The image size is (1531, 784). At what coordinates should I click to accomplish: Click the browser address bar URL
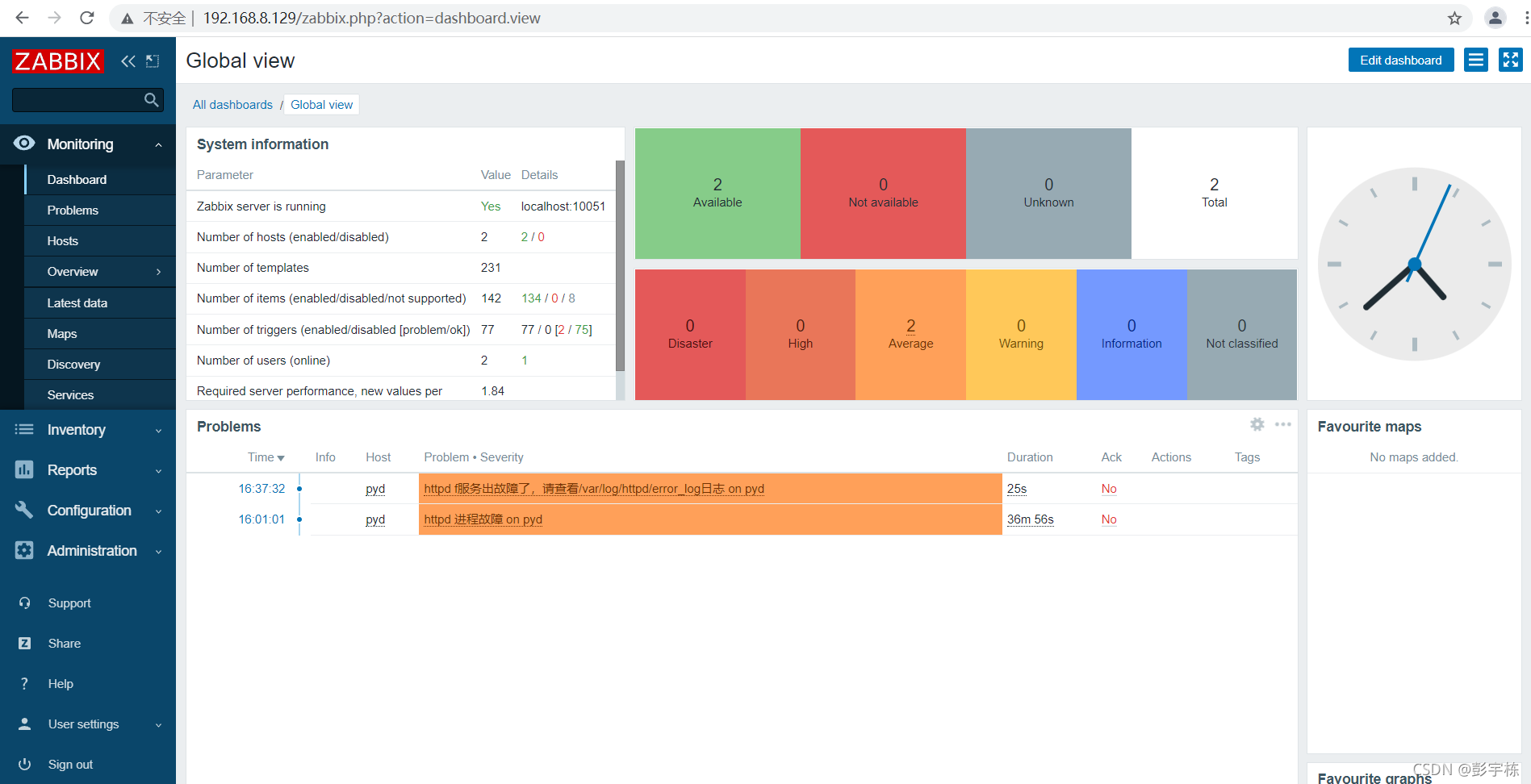click(x=371, y=18)
